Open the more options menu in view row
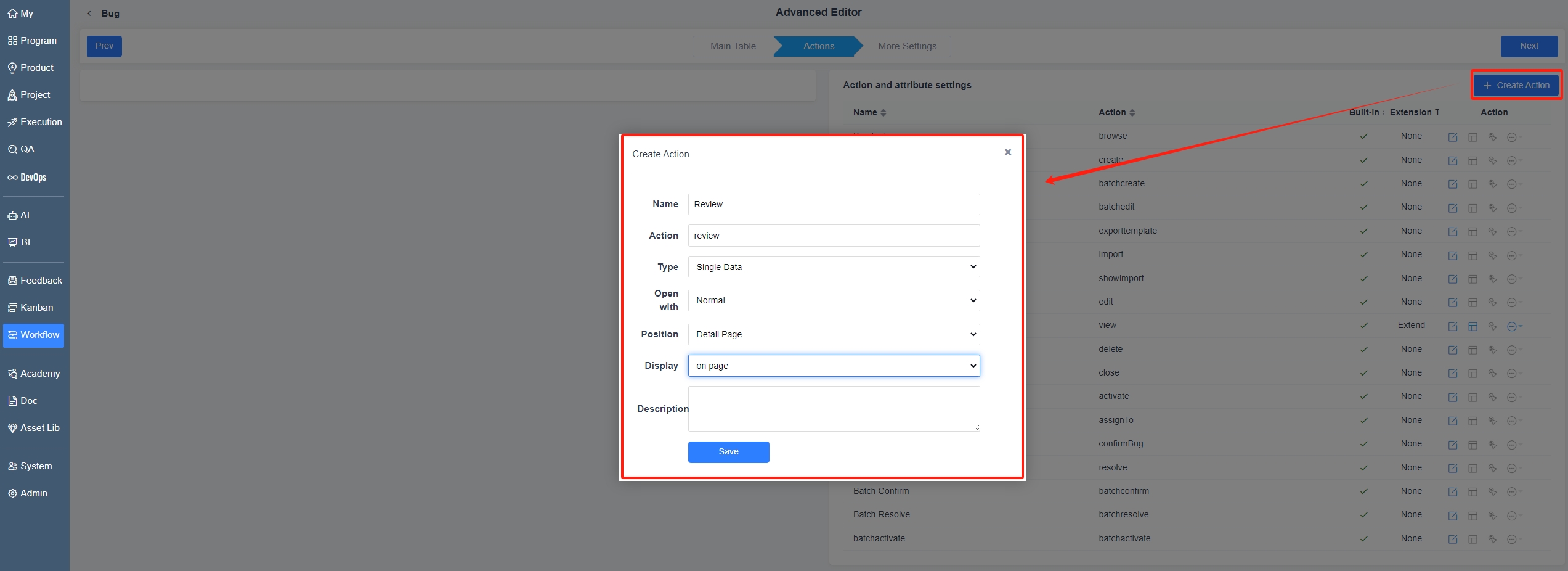The height and width of the screenshot is (571, 1568). (x=1513, y=326)
